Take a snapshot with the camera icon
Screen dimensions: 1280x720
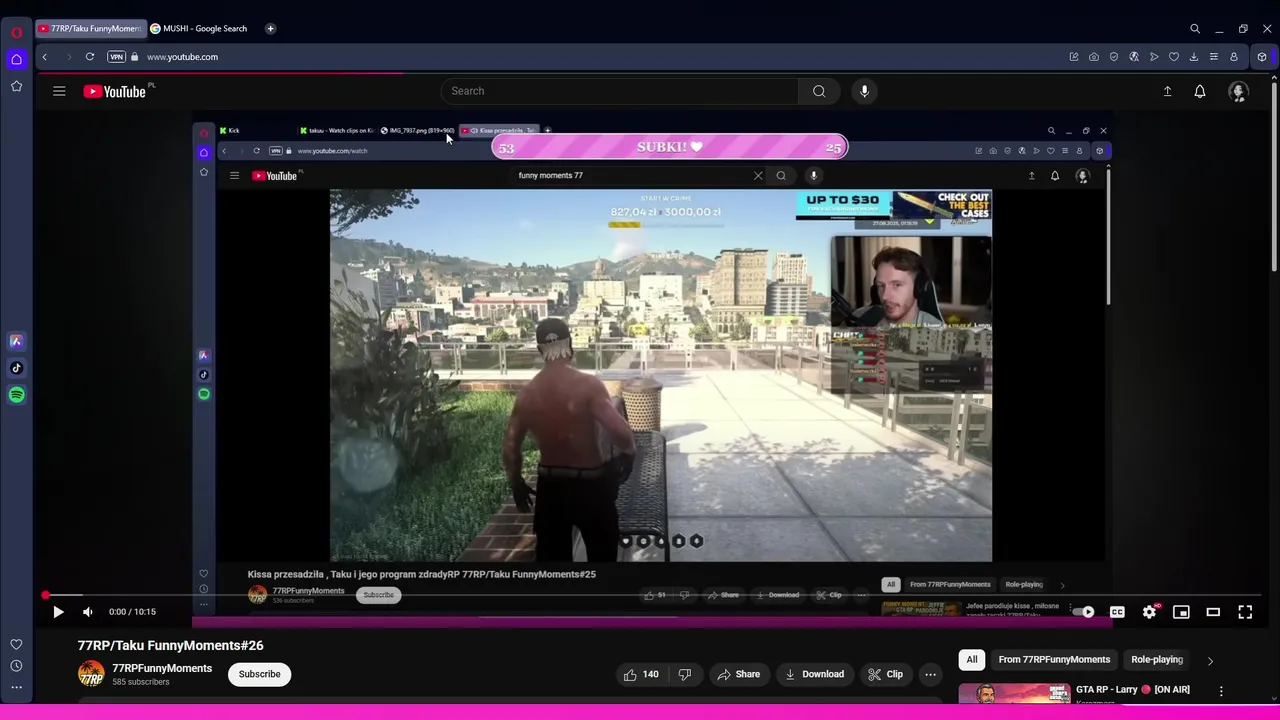tap(1094, 57)
